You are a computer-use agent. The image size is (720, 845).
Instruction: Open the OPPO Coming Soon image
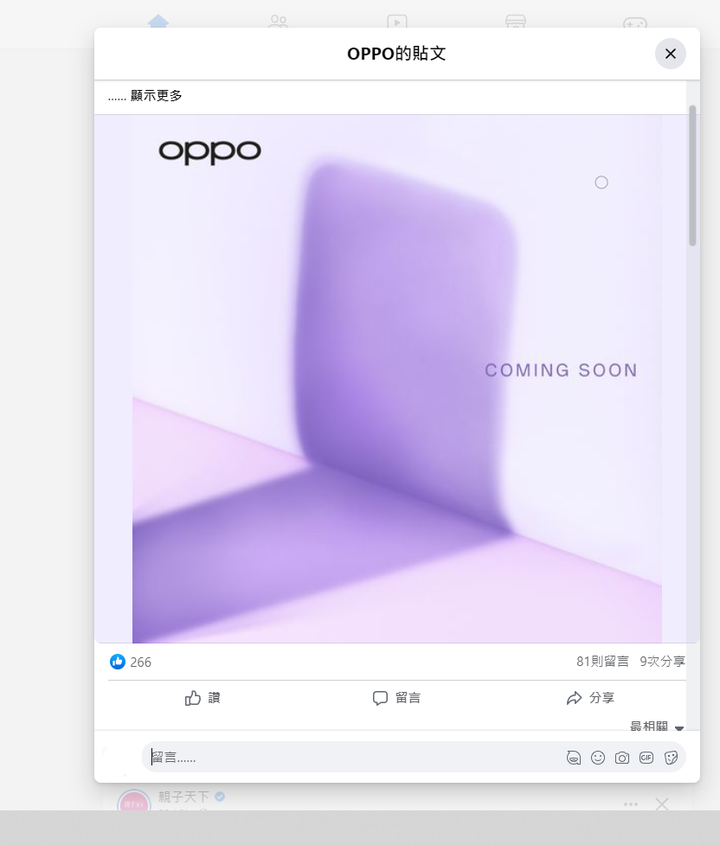click(x=397, y=378)
